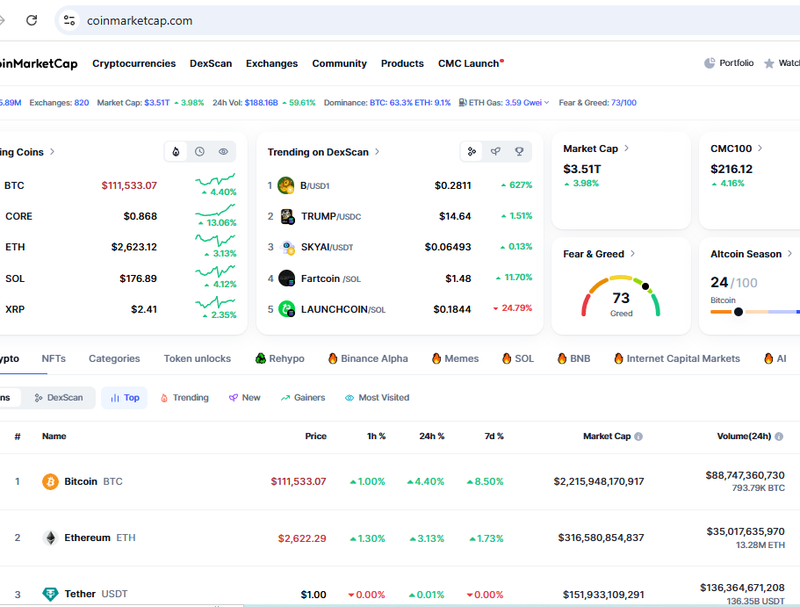The image size is (800, 607).
Task: Switch to the Categories tab
Action: 114,359
